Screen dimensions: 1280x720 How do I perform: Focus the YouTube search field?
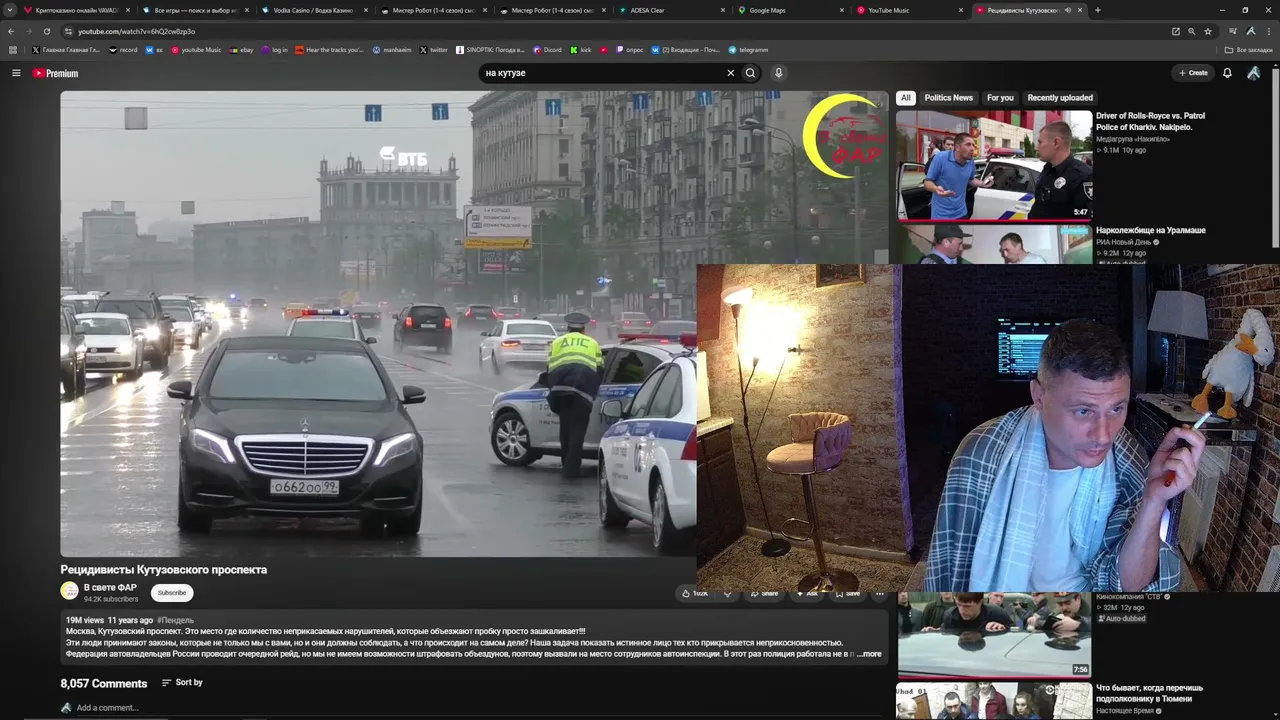tap(603, 73)
